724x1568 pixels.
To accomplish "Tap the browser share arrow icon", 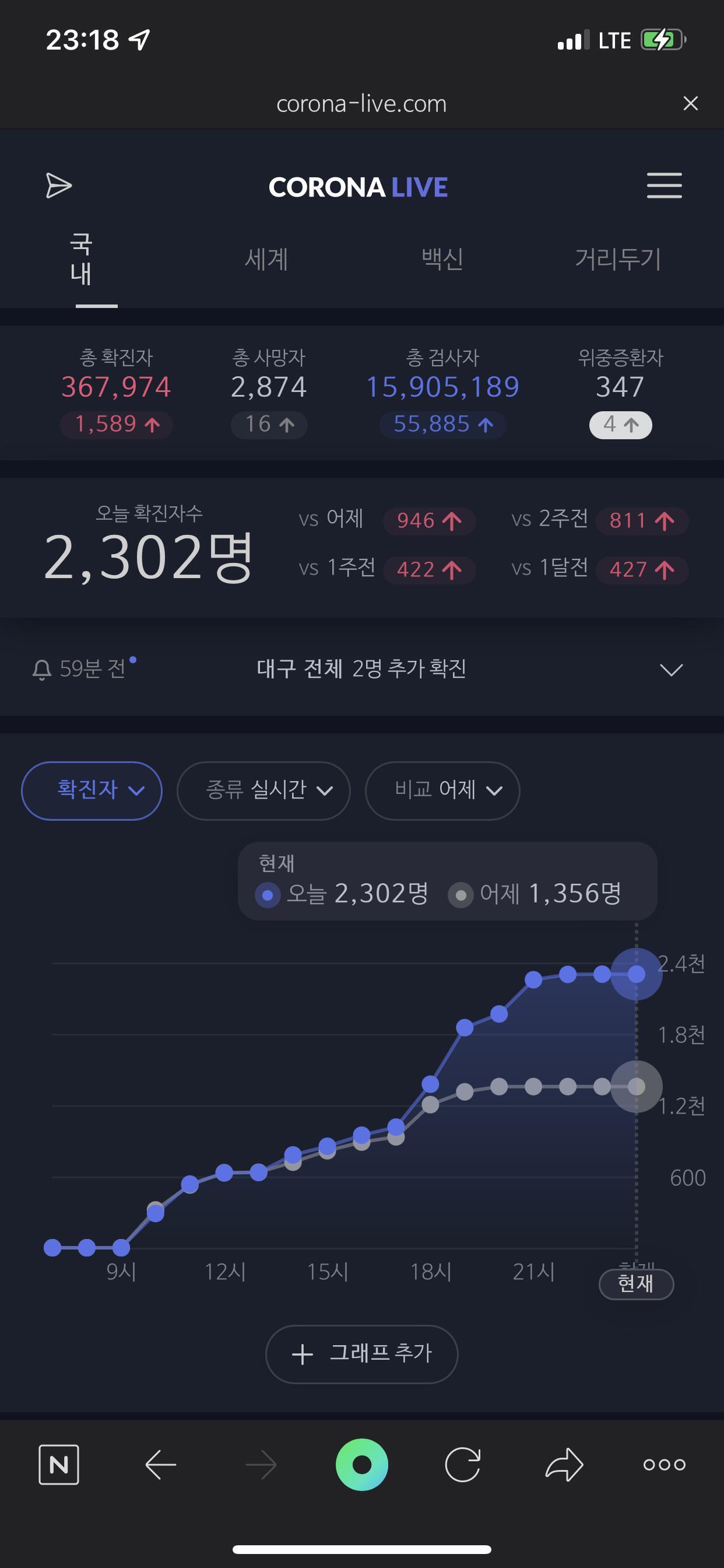I will 564,1465.
